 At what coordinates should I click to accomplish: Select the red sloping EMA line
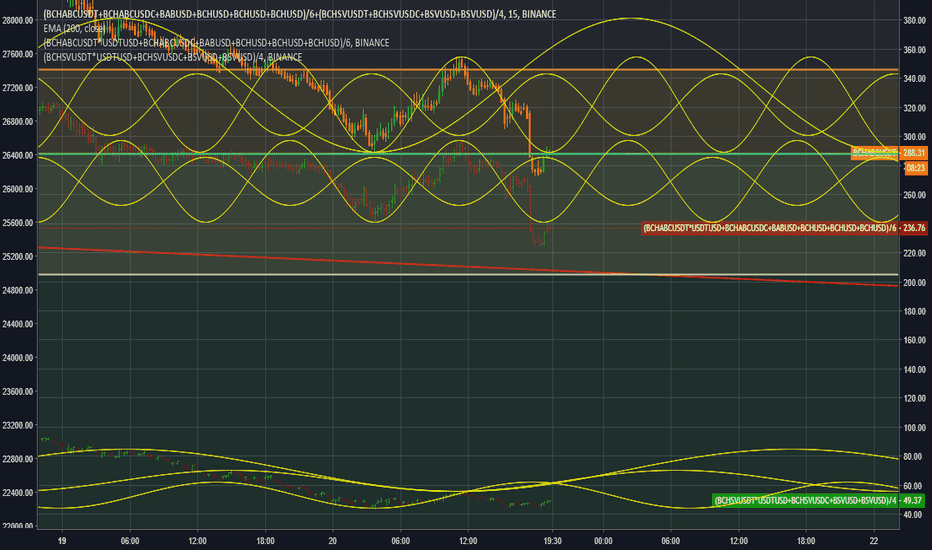point(468,267)
